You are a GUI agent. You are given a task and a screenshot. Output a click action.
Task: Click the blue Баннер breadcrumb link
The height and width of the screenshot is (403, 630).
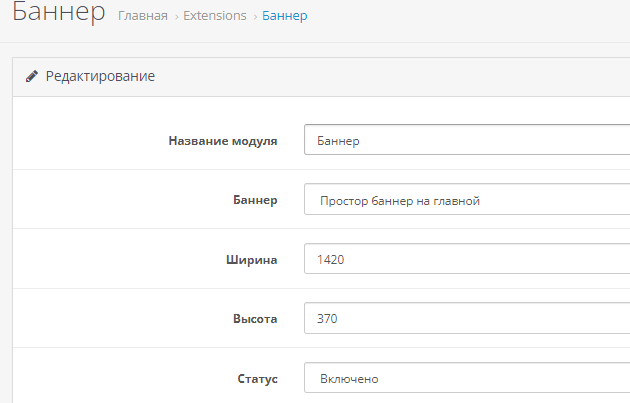pos(285,16)
